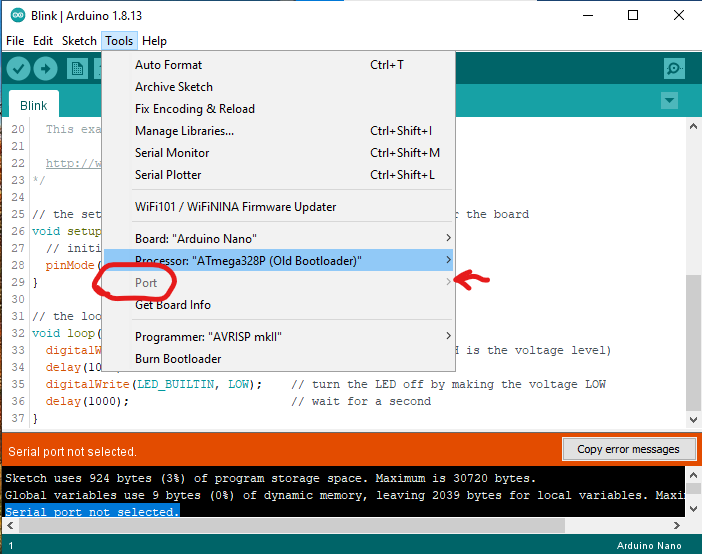Click console horizontal scroll left arrow
The image size is (702, 554).
[x=10, y=525]
